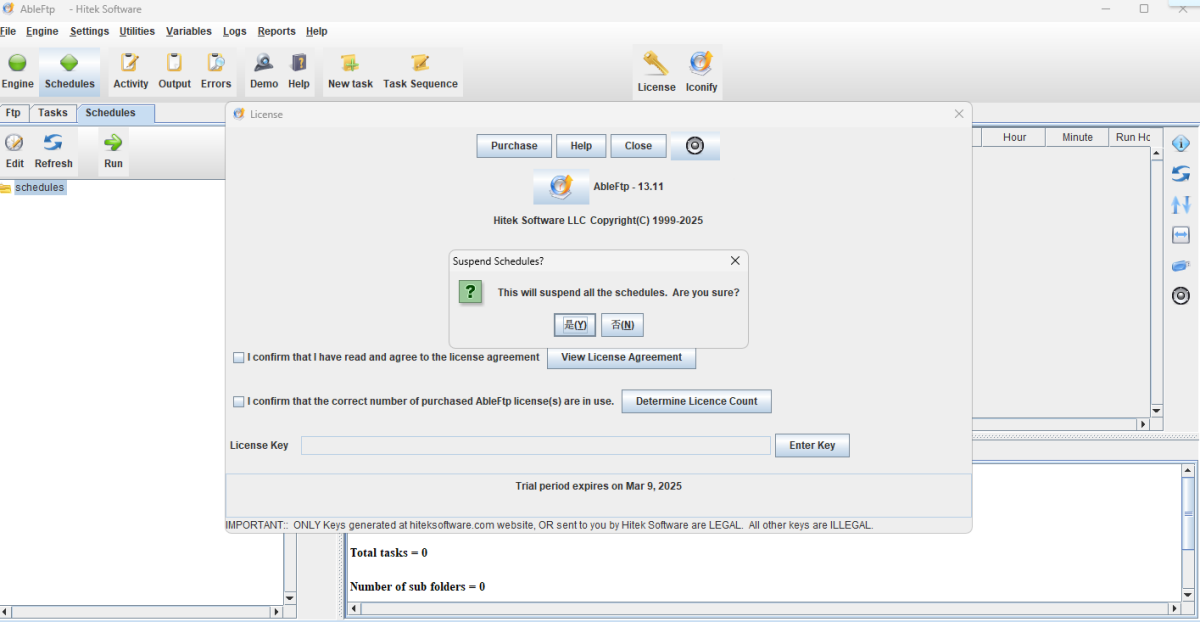Open the Task Sequence icon
Image resolution: width=1200 pixels, height=622 pixels.
(420, 64)
